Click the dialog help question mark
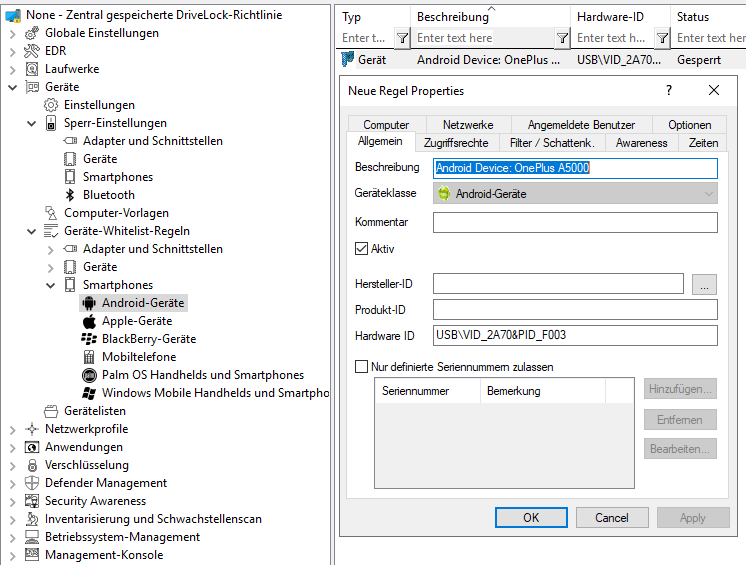The width and height of the screenshot is (746, 565). (669, 90)
